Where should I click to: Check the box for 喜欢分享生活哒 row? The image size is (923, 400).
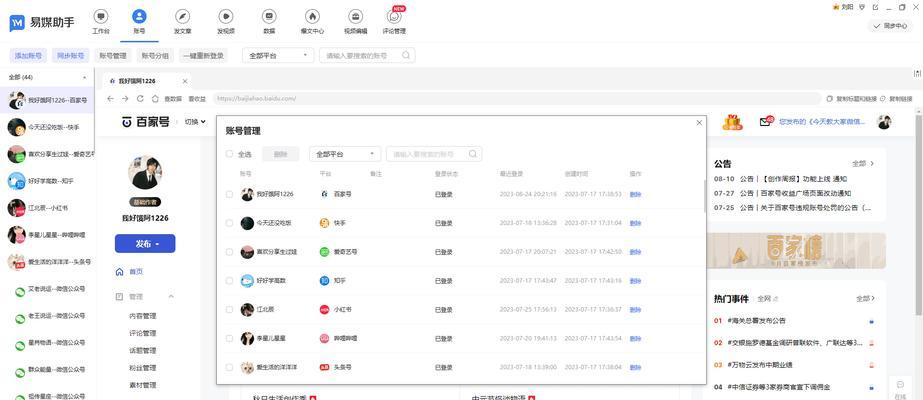point(230,252)
